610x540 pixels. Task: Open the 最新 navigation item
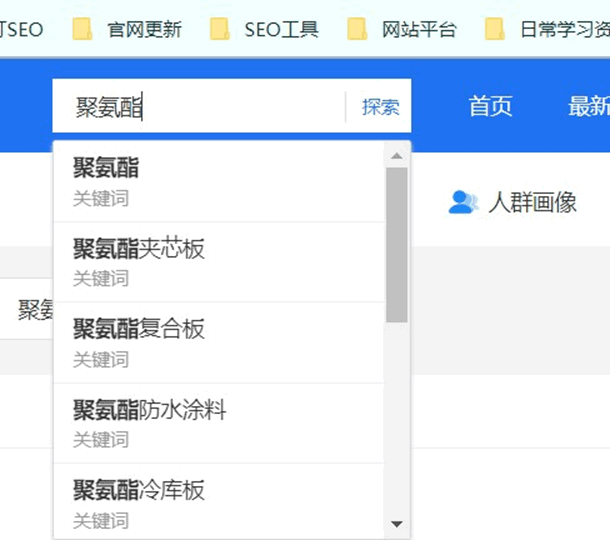(588, 107)
